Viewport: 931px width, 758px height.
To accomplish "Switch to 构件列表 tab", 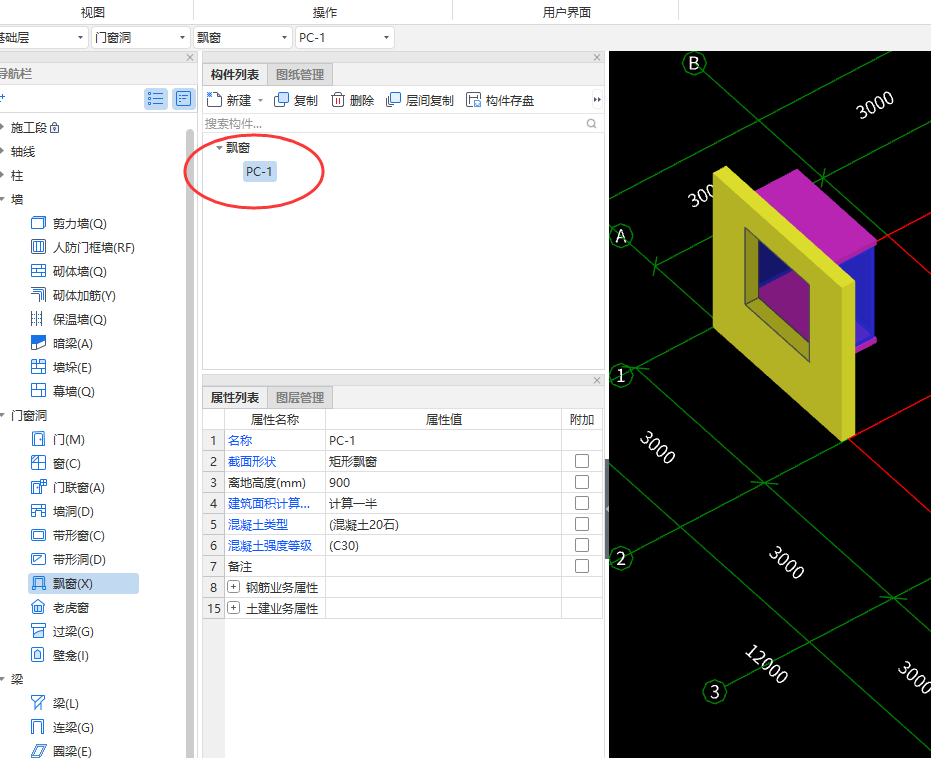I will pyautogui.click(x=235, y=75).
